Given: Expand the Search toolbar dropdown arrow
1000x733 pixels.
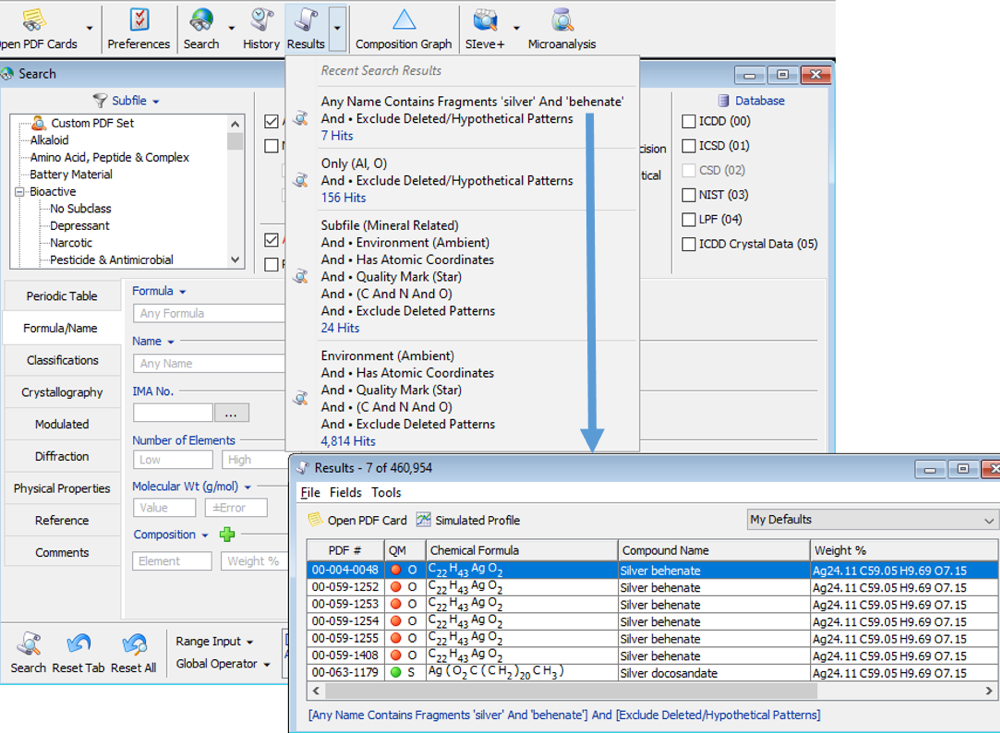Looking at the screenshot, I should coord(232,28).
